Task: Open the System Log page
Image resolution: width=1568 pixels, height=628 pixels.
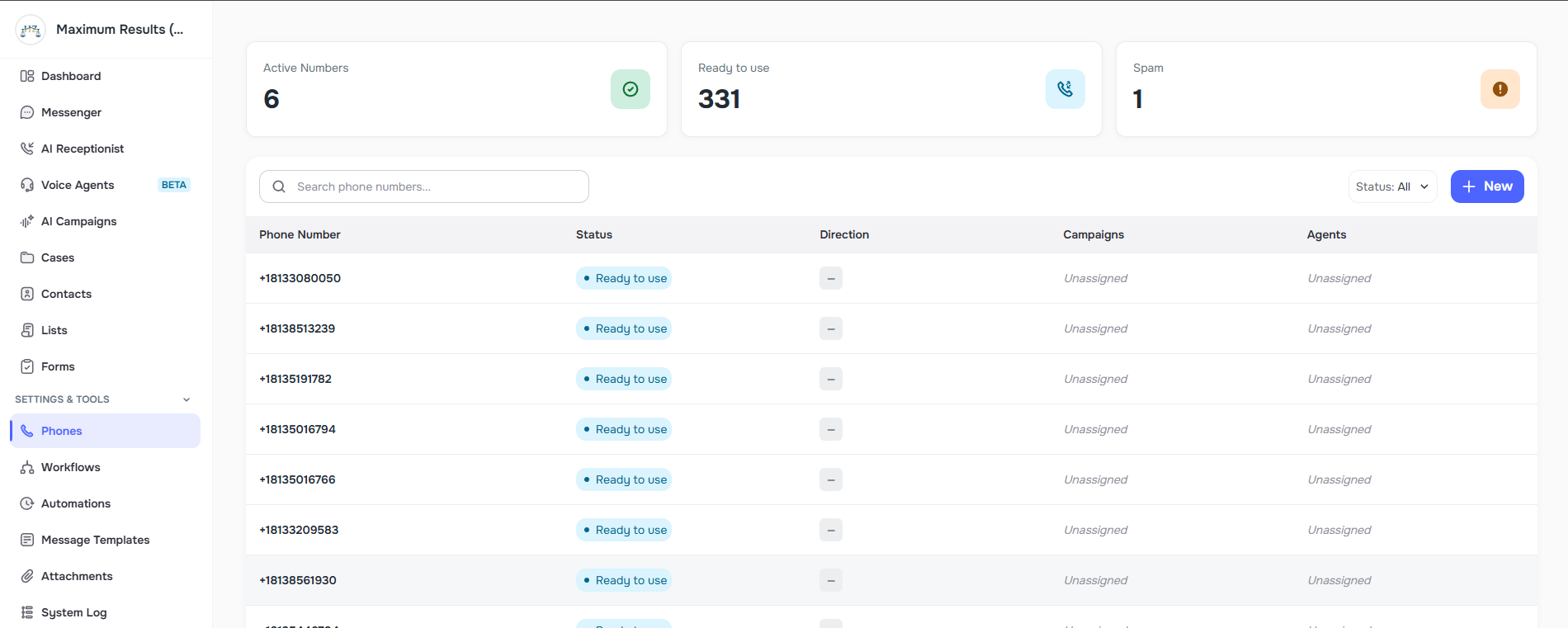Action: click(106, 612)
